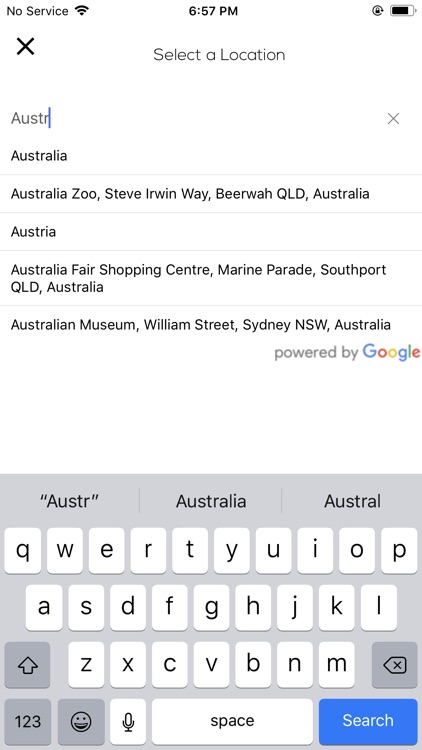Tap the keyboard backspace delete key
The image size is (422, 750).
(394, 664)
